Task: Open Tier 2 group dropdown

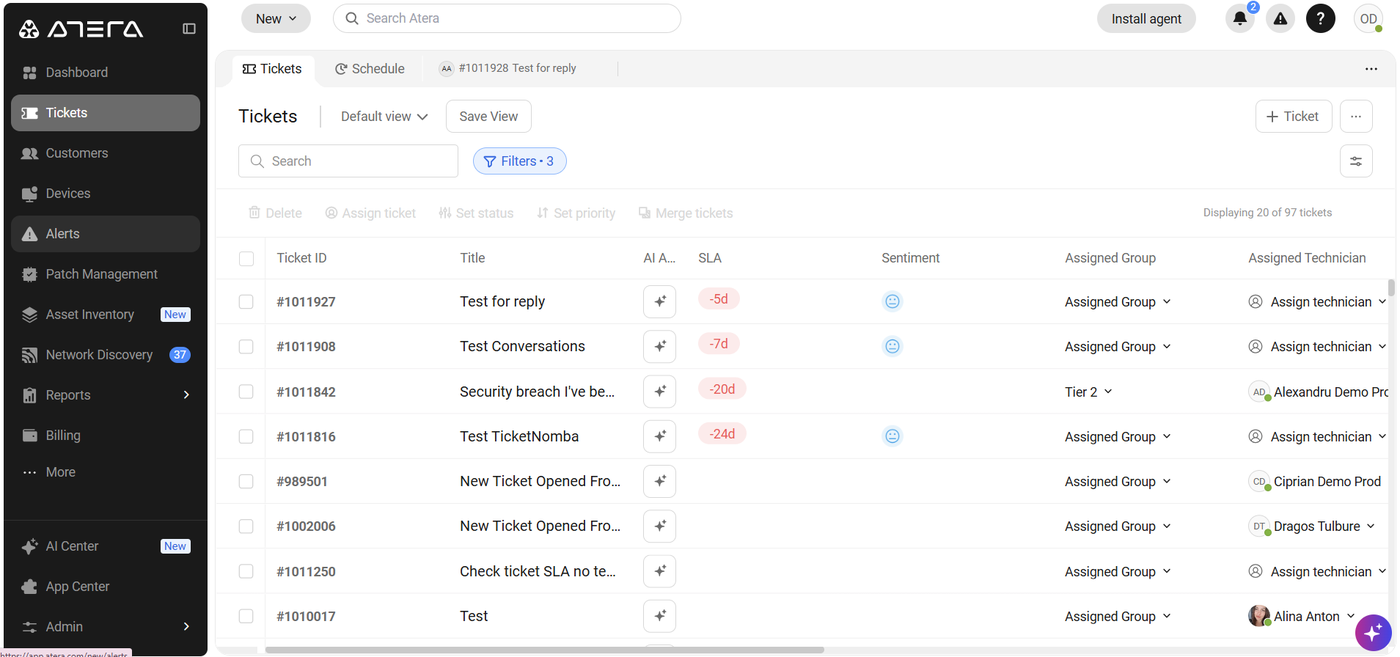Action: (1089, 392)
